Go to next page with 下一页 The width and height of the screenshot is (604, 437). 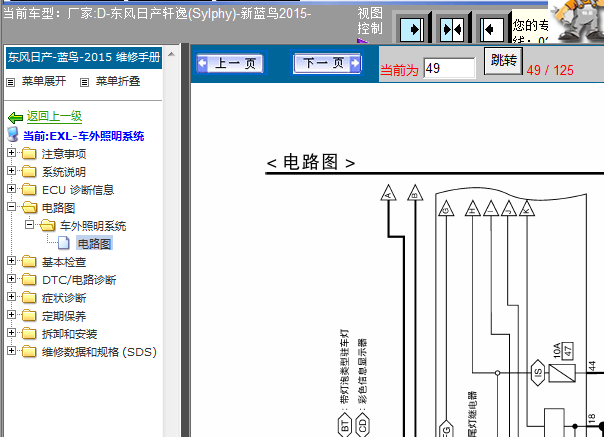tap(327, 63)
